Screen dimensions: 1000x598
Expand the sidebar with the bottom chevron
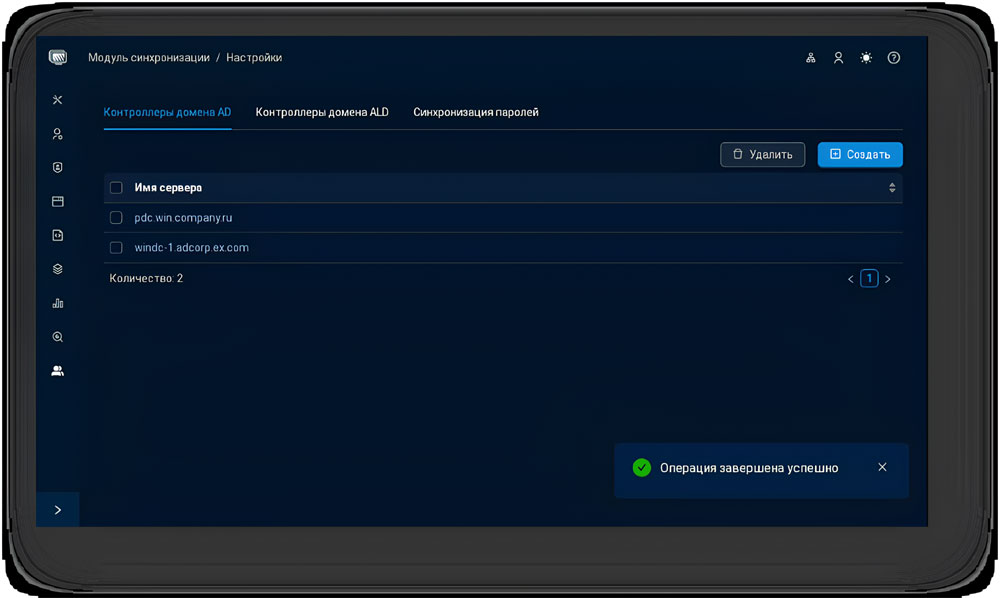pyautogui.click(x=57, y=510)
